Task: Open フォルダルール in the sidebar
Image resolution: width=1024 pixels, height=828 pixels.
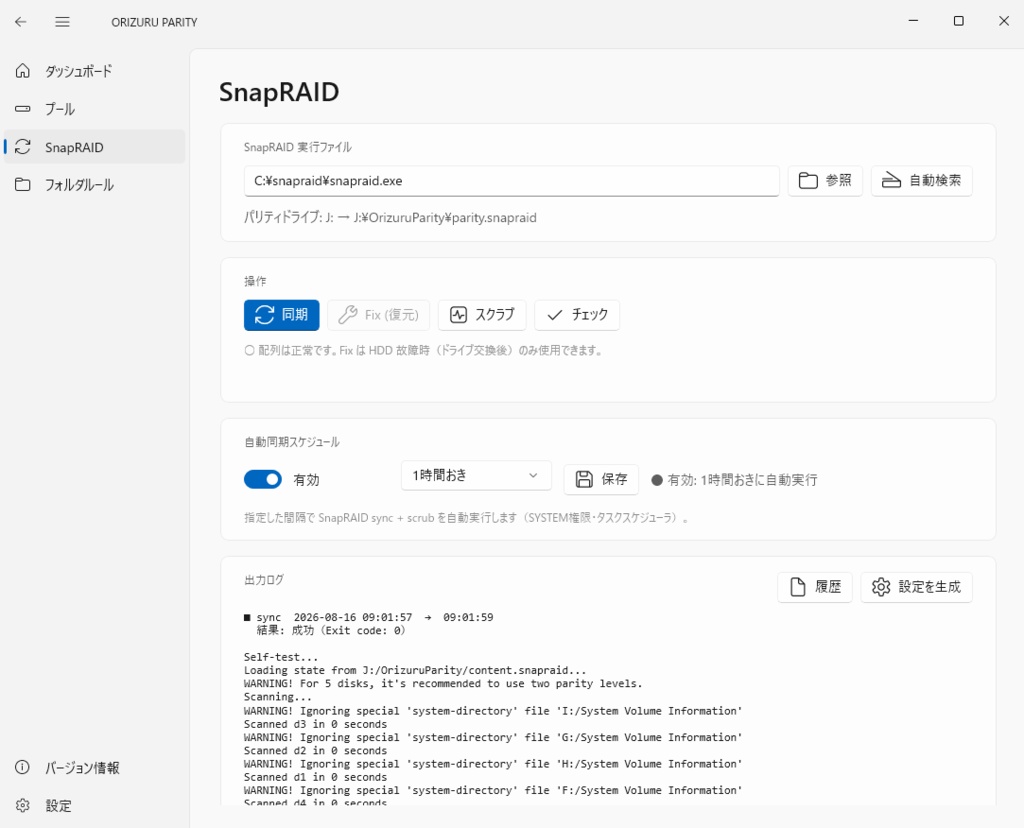Action: click(x=95, y=185)
